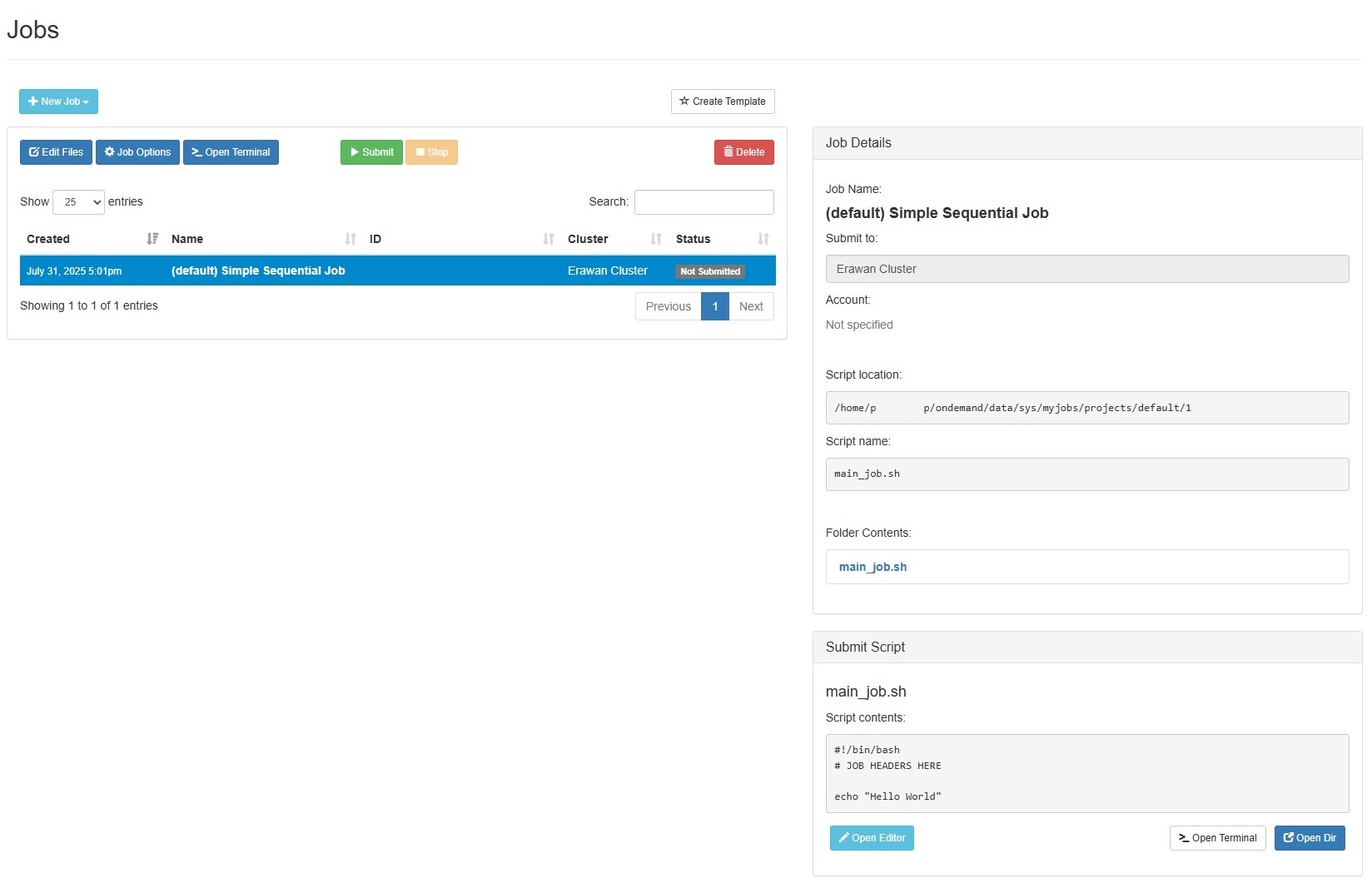Expand the New Job dropdown
Image resolution: width=1372 pixels, height=883 pixels.
tap(58, 102)
